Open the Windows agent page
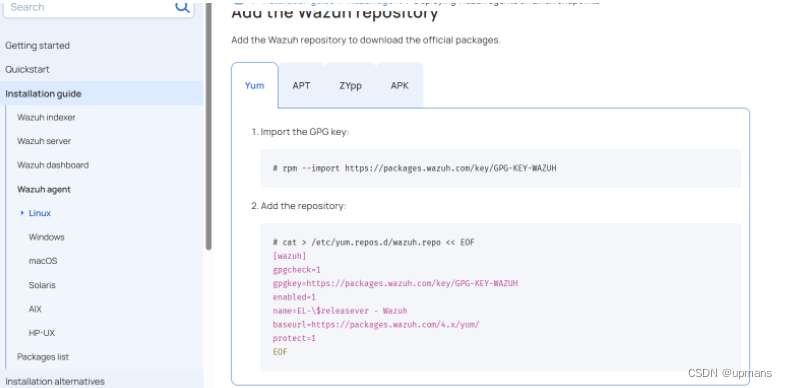The height and width of the screenshot is (388, 787). 46,237
